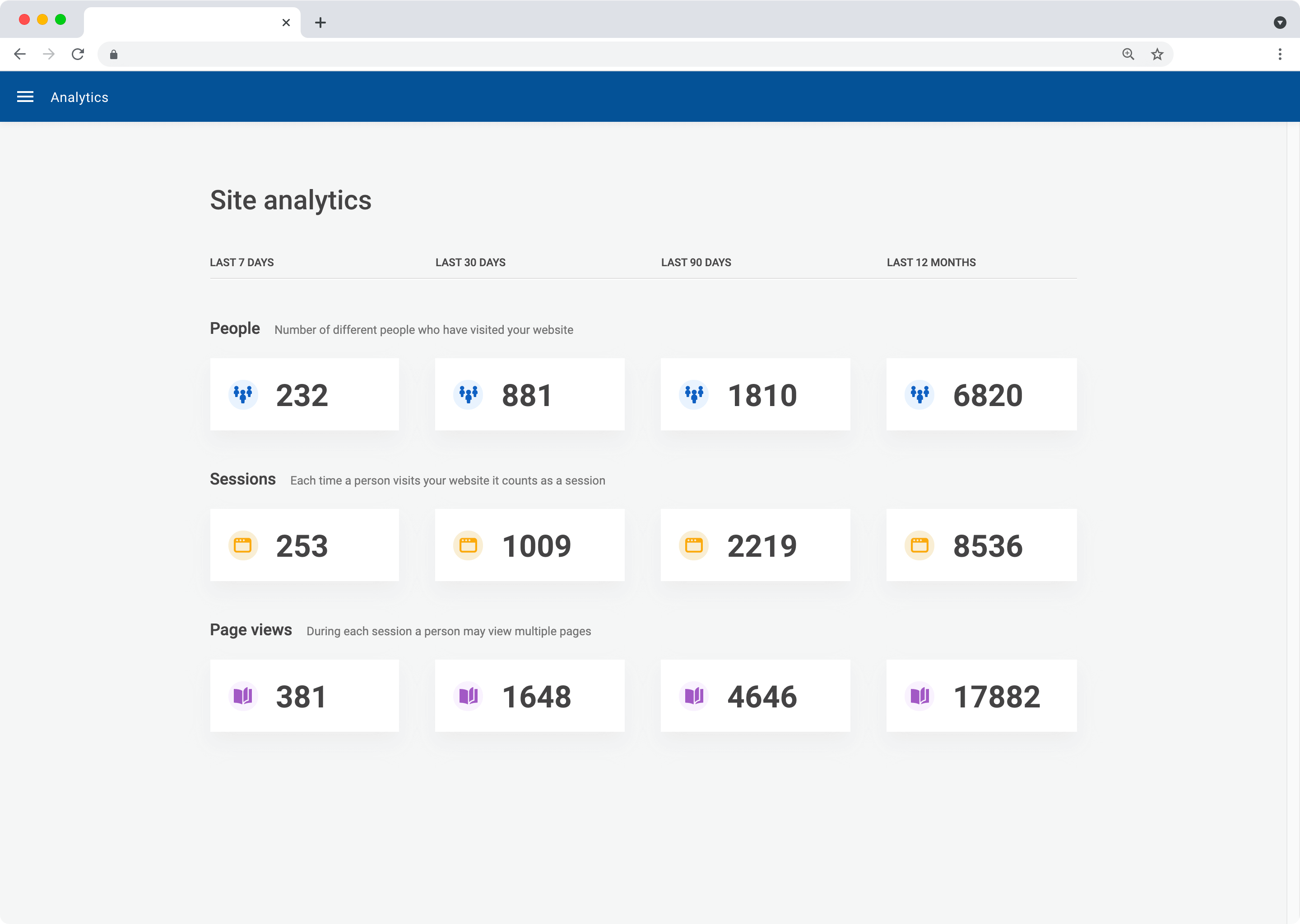
Task: Select the People icon beside 6820
Action: (x=920, y=394)
